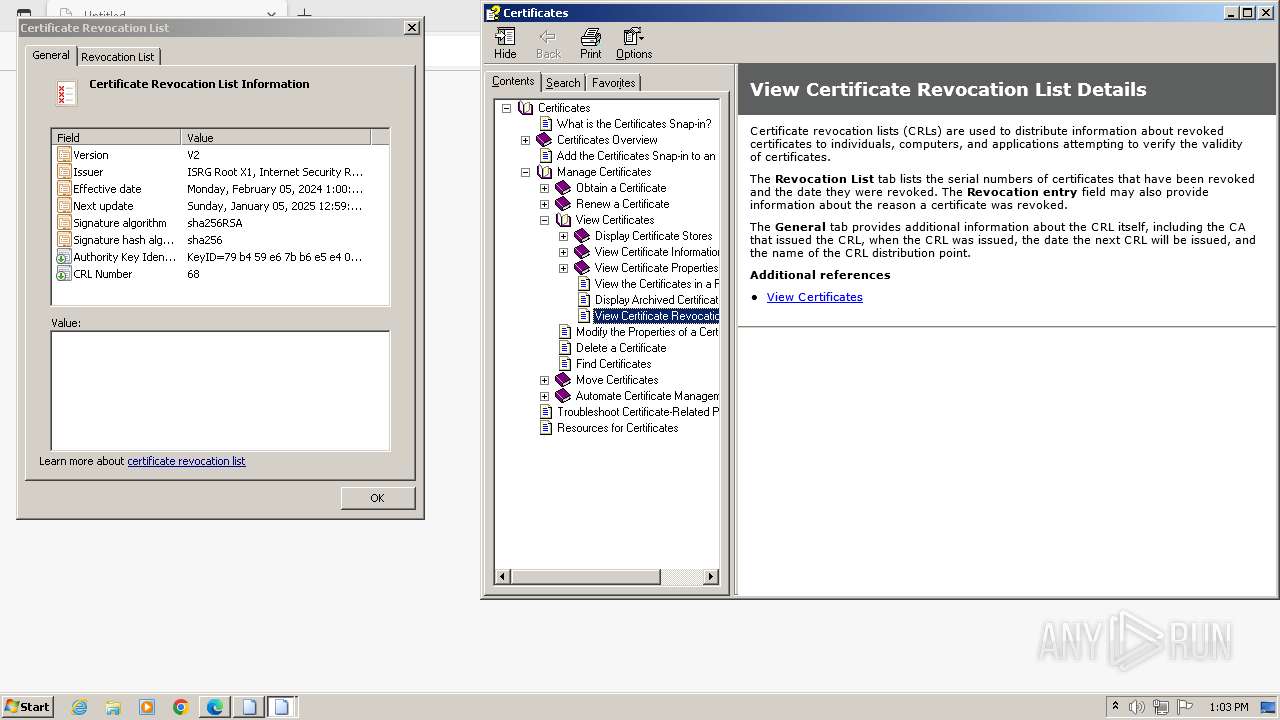This screenshot has width=1280, height=720.
Task: Open View the Certificates in a File topic
Action: pos(656,284)
